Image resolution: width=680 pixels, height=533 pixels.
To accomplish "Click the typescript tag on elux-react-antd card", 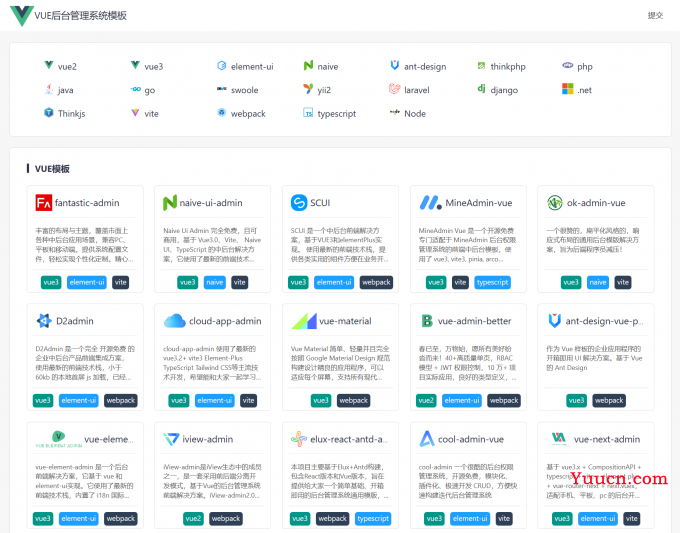I will 373,519.
